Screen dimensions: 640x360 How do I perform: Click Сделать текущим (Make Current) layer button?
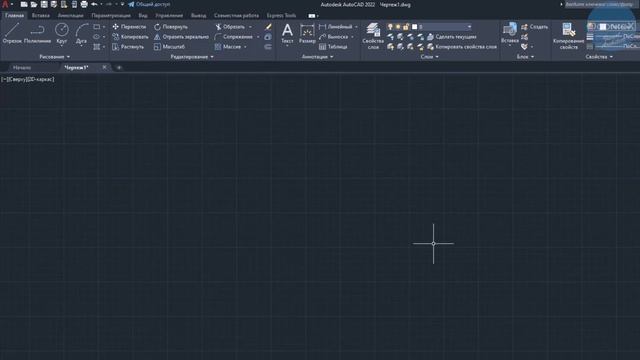click(x=452, y=37)
